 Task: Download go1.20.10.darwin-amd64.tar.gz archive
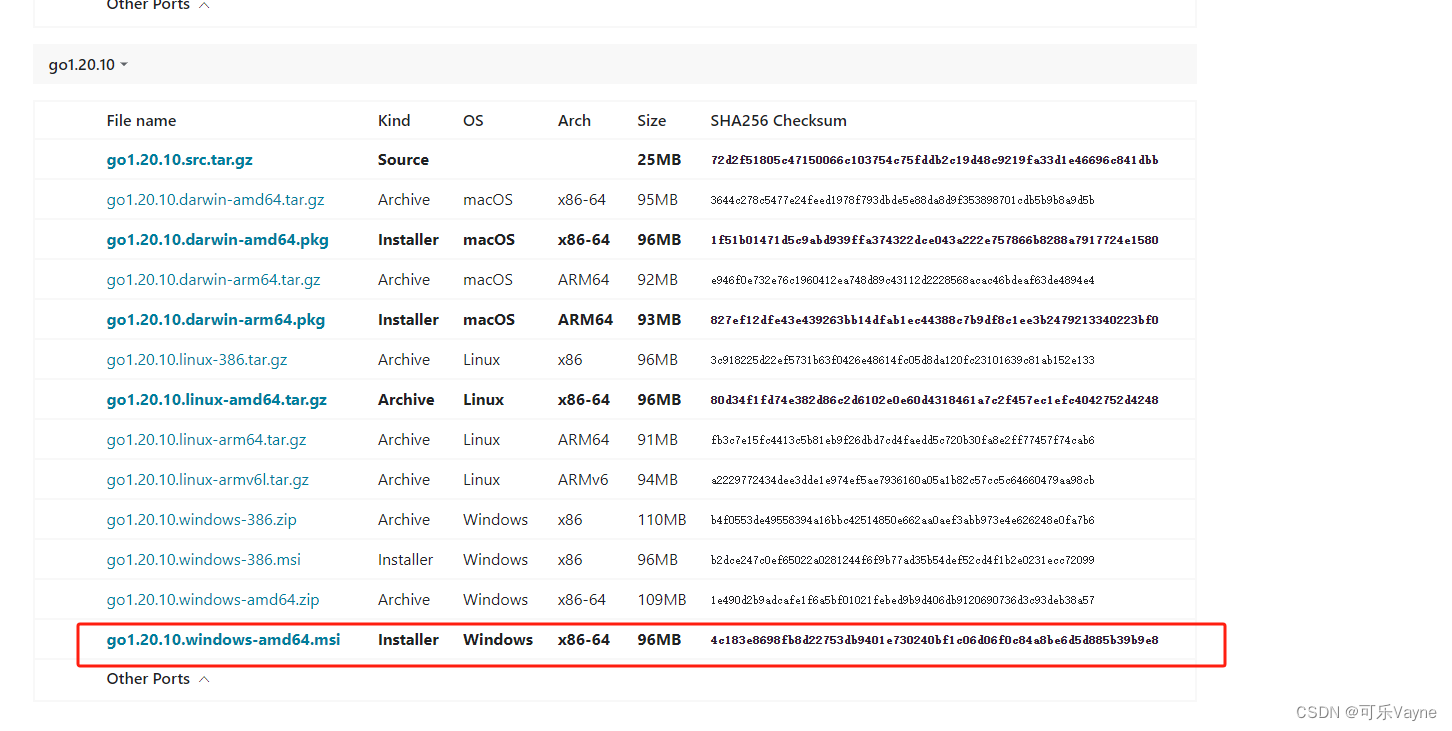(215, 200)
